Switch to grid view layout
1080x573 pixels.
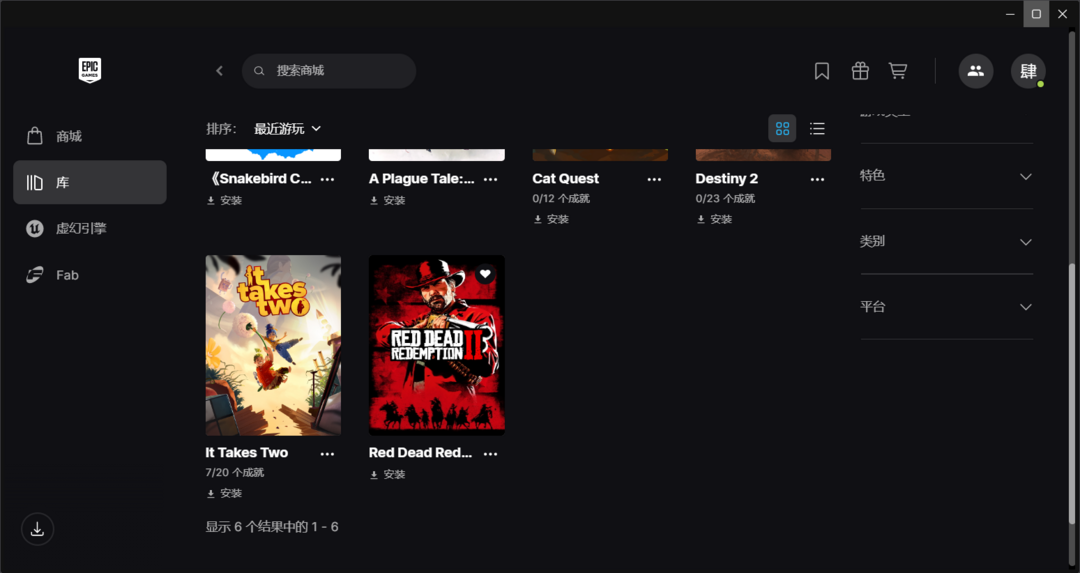[x=782, y=128]
